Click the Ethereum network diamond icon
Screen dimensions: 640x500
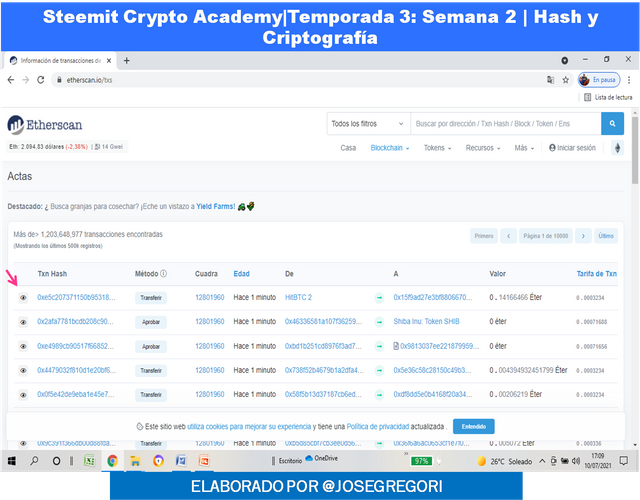tap(618, 148)
